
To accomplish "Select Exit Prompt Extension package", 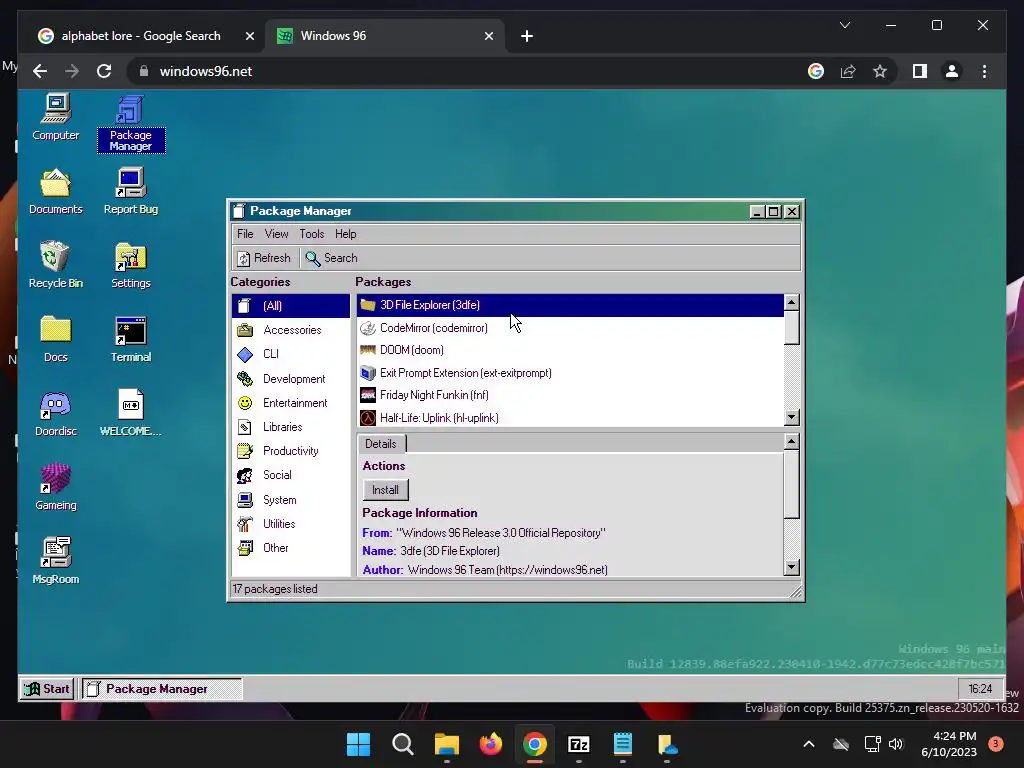I will (x=570, y=373).
